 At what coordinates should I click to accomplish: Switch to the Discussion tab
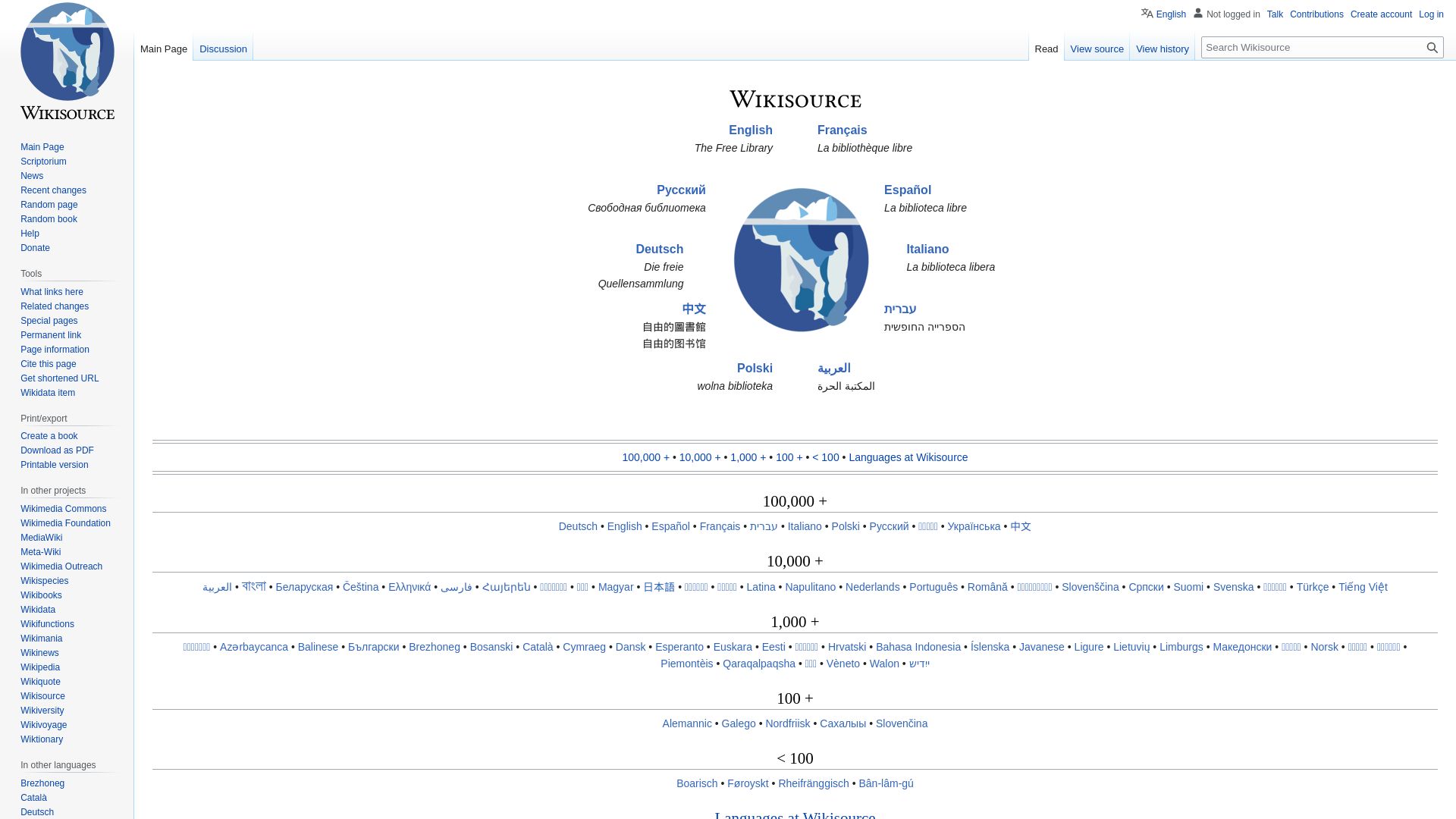(x=223, y=48)
